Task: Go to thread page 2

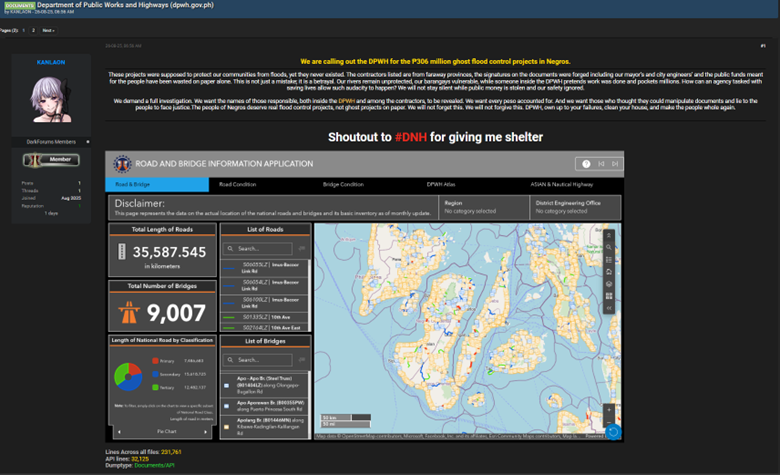Action: click(x=33, y=30)
